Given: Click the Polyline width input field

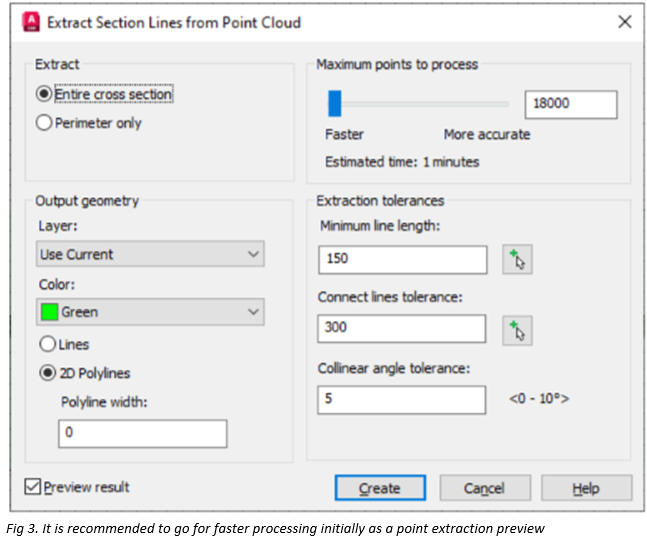Looking at the screenshot, I should 143,433.
